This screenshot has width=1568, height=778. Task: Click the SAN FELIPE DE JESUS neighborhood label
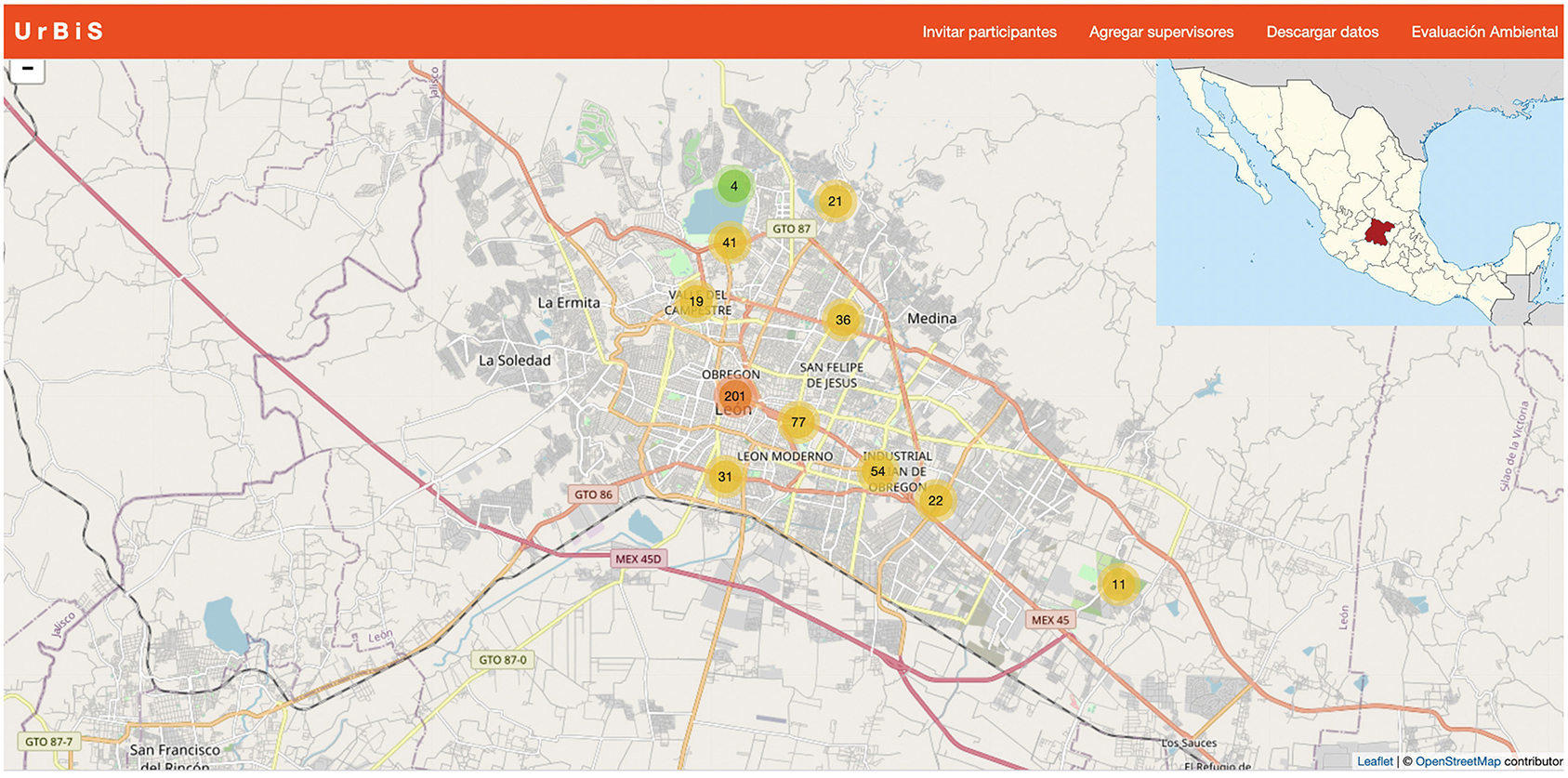(x=832, y=376)
